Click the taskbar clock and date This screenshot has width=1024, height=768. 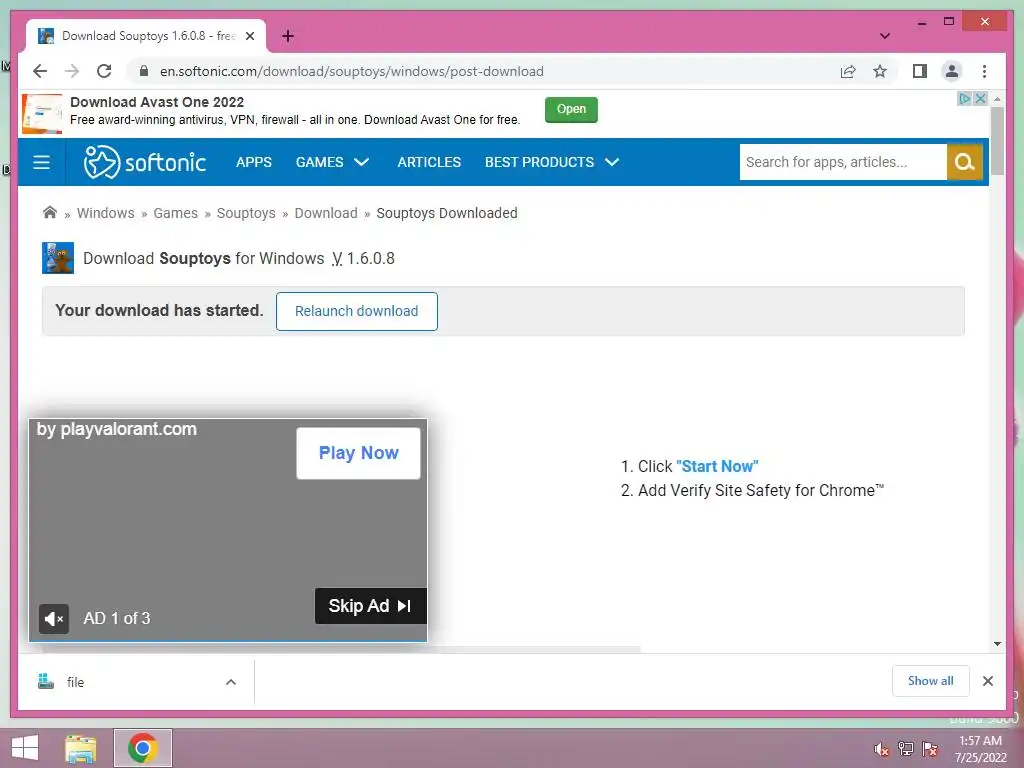click(980, 749)
